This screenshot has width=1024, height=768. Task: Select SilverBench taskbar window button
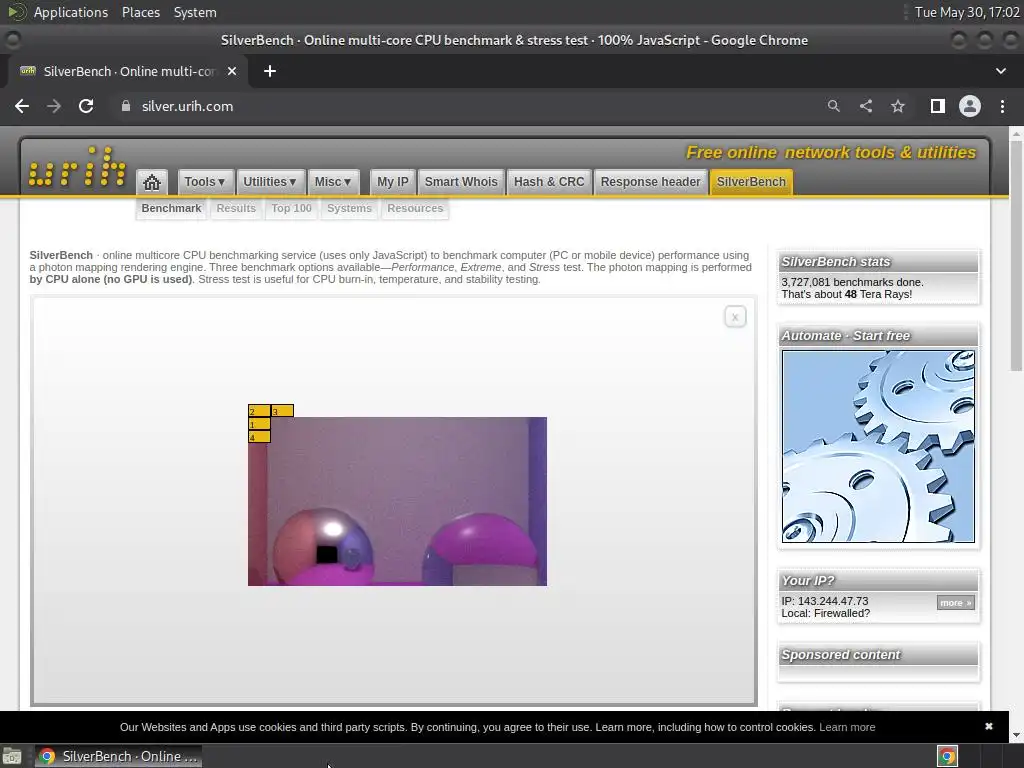pyautogui.click(x=118, y=756)
